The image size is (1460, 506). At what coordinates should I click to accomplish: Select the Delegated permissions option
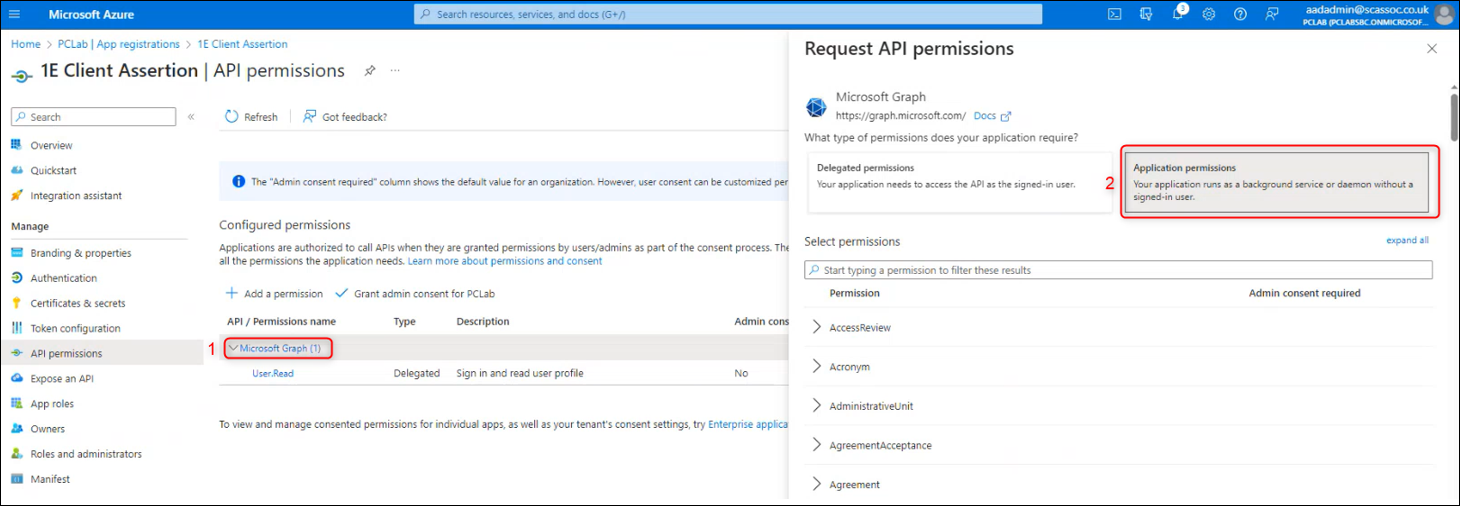point(959,183)
